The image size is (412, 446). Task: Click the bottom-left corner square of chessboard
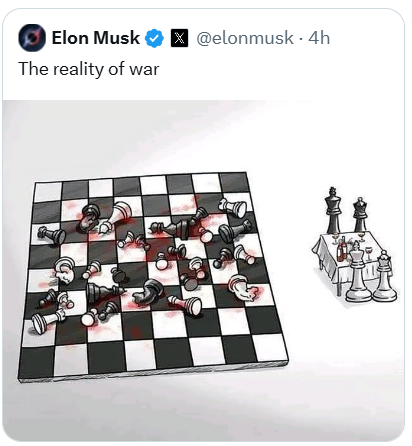[37, 362]
